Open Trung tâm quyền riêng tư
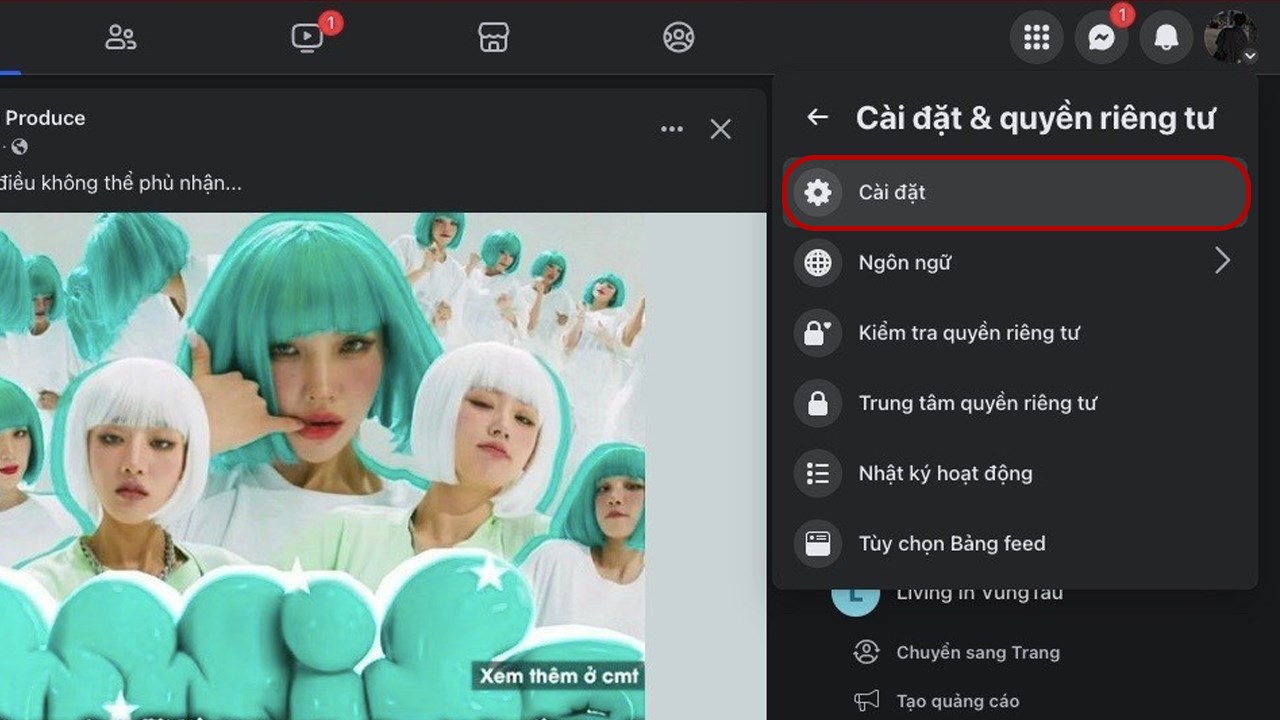This screenshot has height=720, width=1280. point(1015,403)
